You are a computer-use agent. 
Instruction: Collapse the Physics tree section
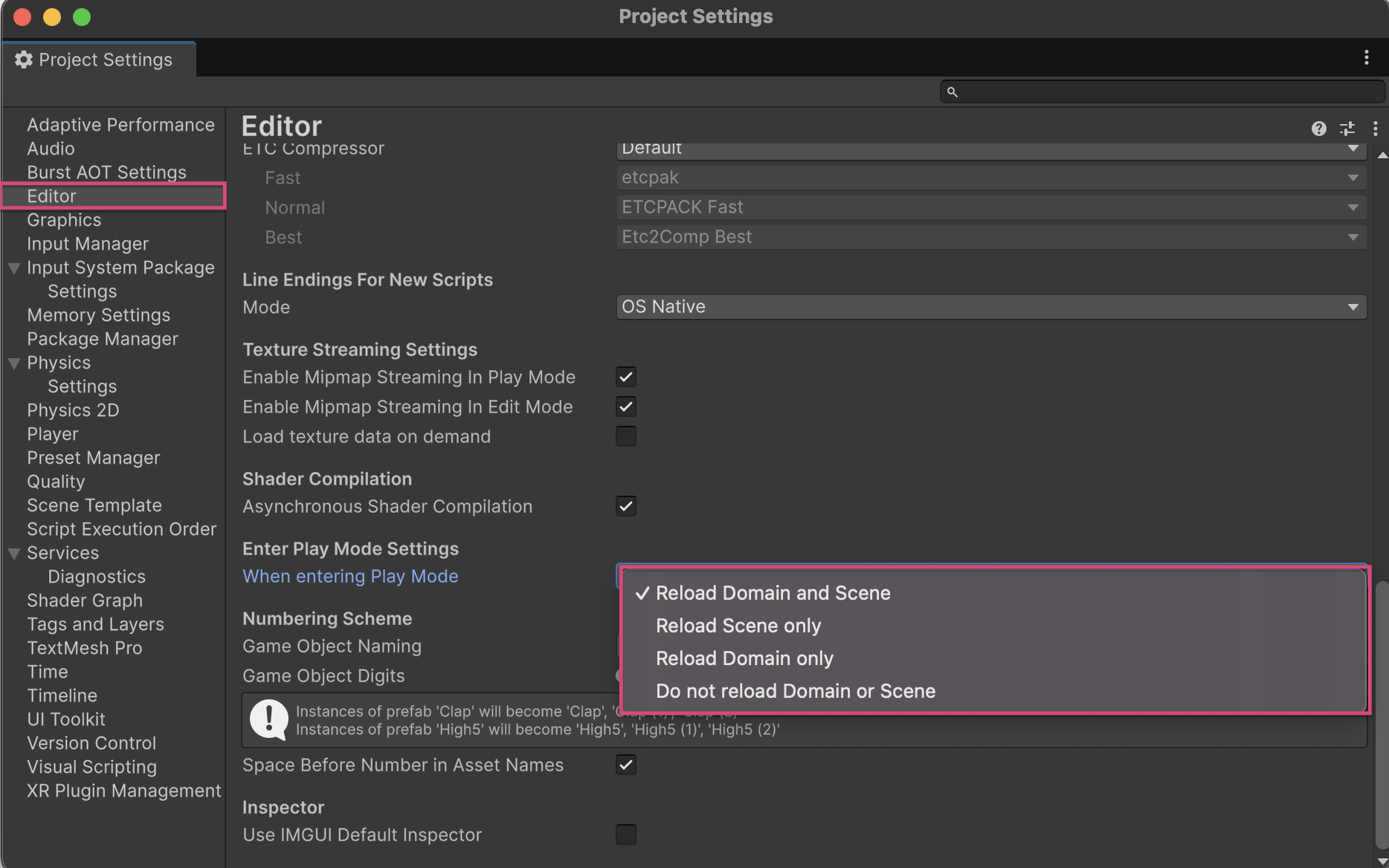14,363
